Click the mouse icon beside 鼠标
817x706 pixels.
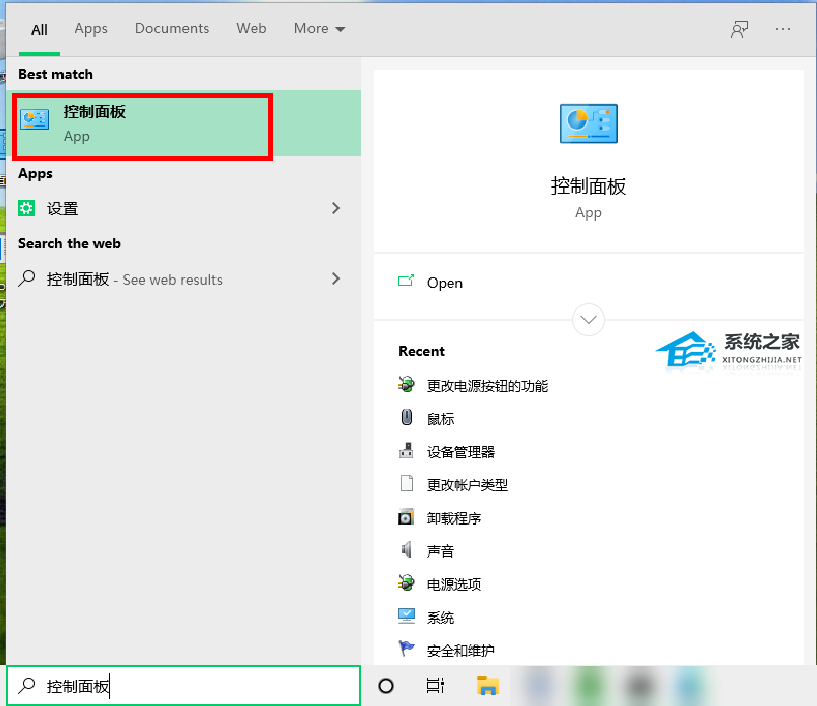(x=406, y=417)
